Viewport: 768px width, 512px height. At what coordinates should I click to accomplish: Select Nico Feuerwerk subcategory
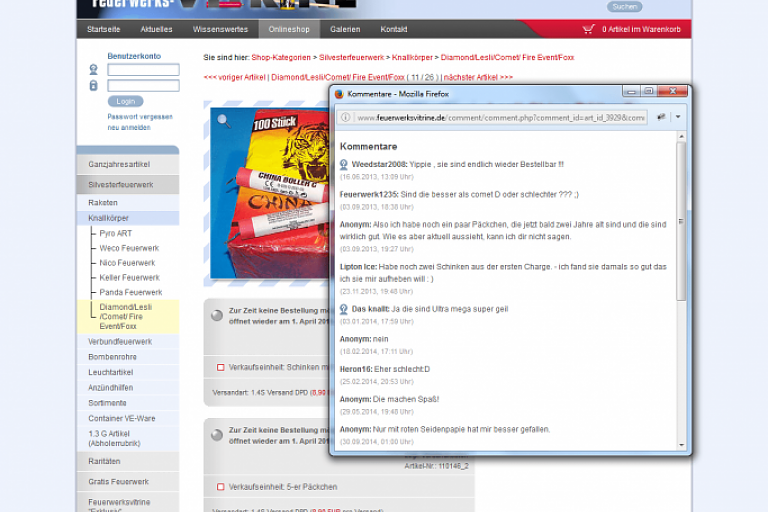(127, 263)
